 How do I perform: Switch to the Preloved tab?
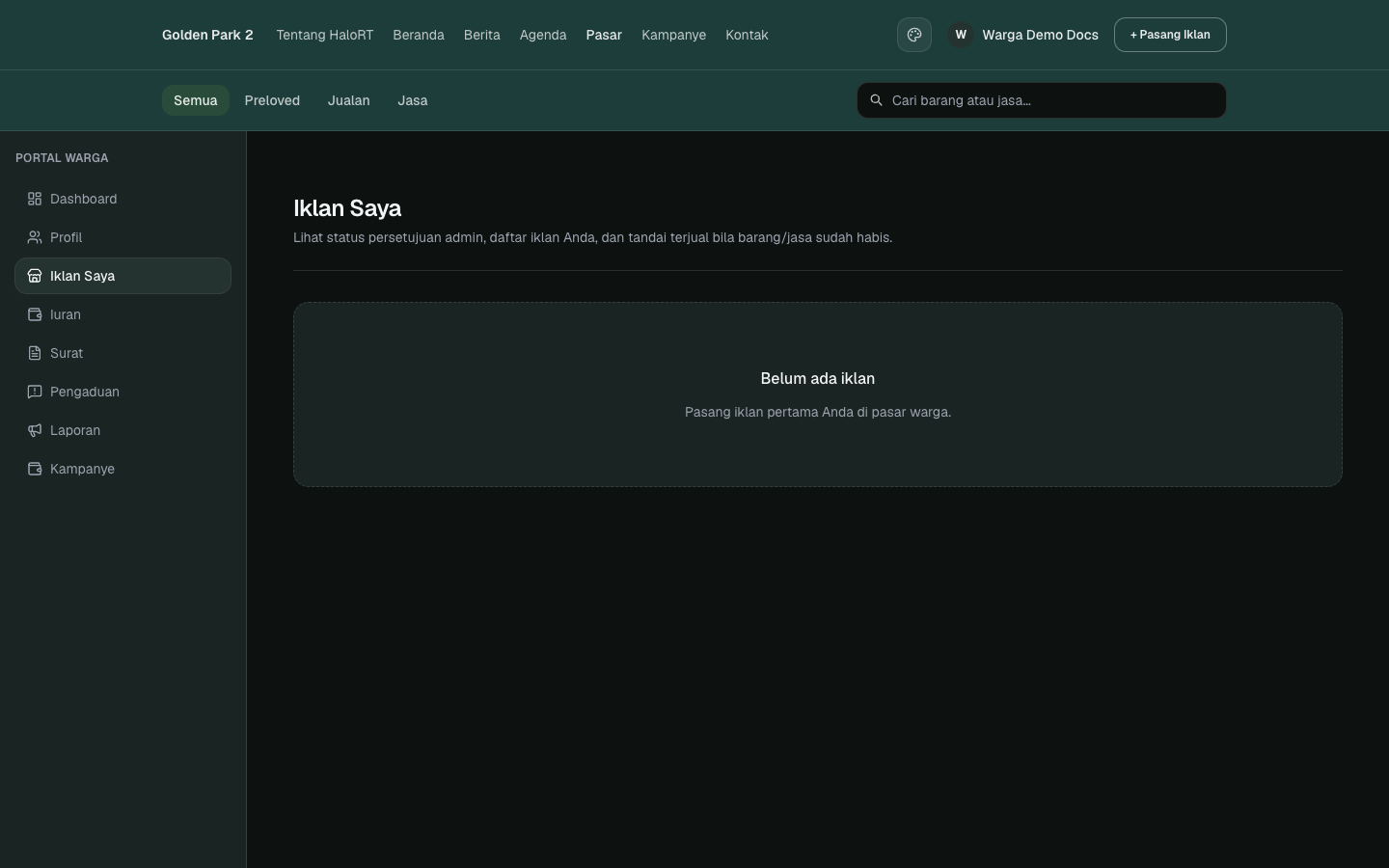coord(272,100)
